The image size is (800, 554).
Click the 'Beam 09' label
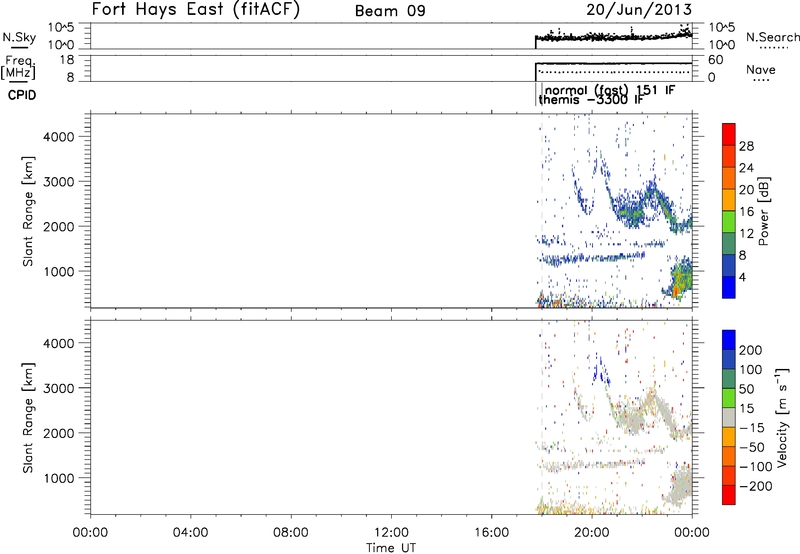tap(390, 11)
